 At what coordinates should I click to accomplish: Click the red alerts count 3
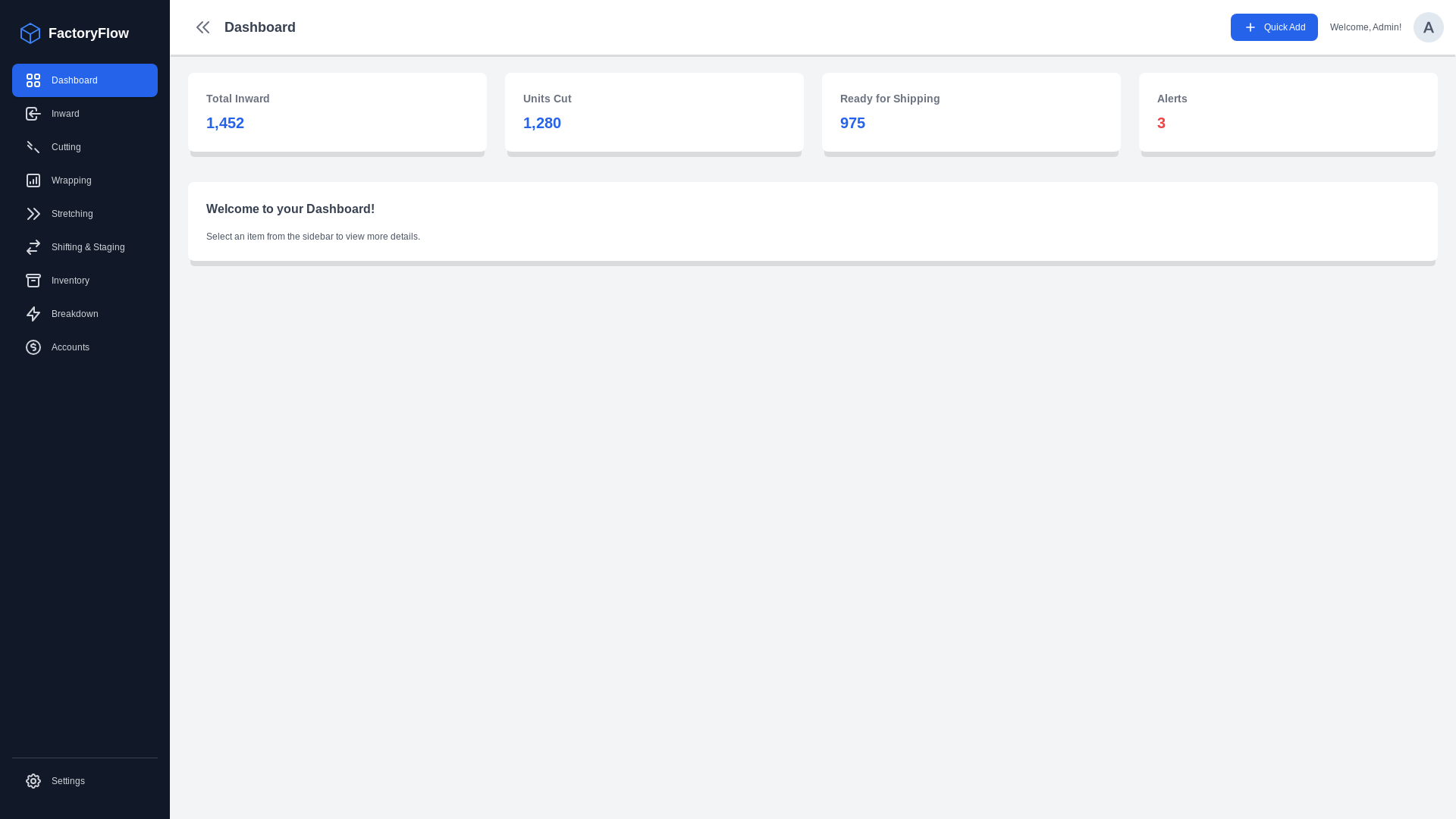point(1161,123)
